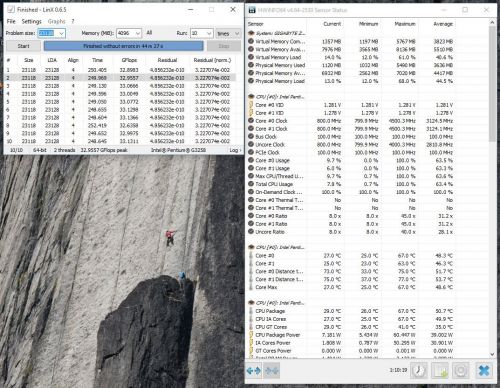500x388 pixels.
Task: Click the PCIe Clock sensor icon
Action: 251,152
